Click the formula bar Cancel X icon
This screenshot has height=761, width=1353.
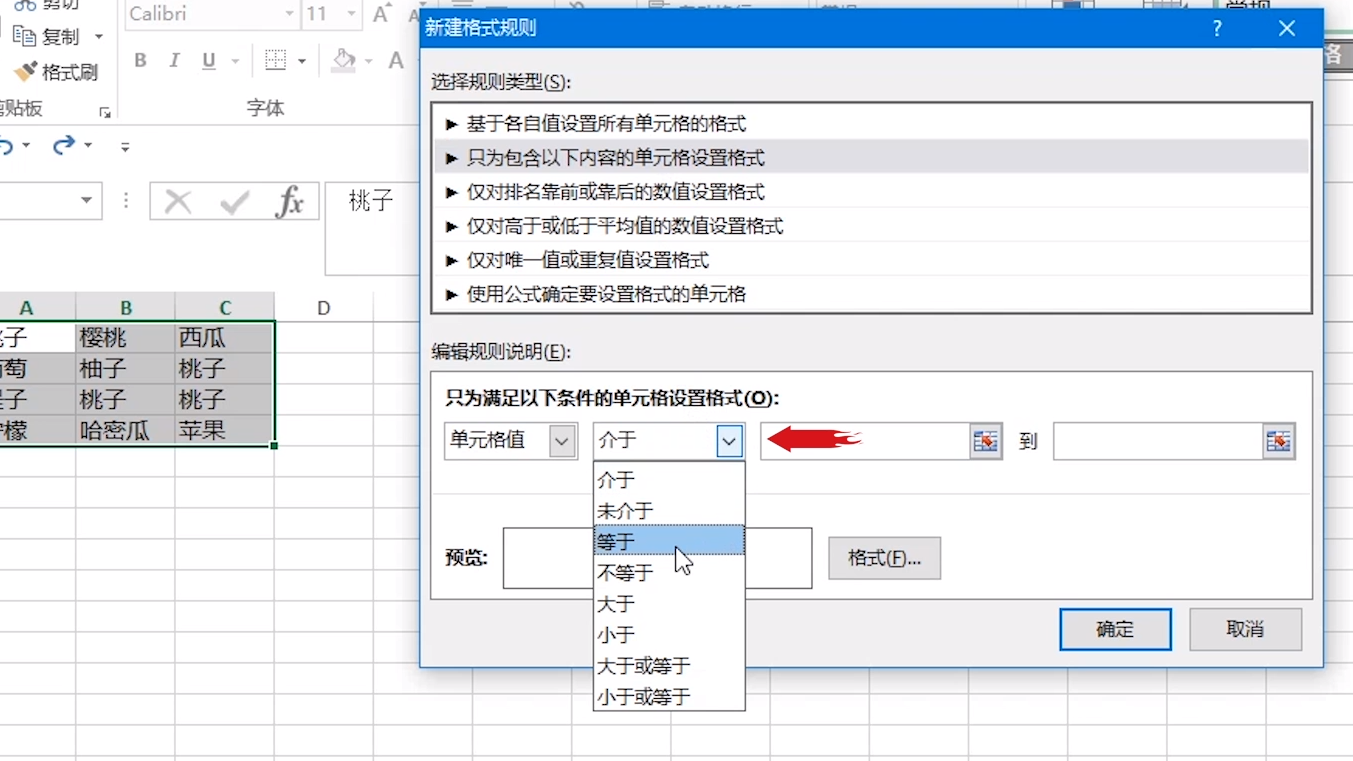[x=178, y=202]
